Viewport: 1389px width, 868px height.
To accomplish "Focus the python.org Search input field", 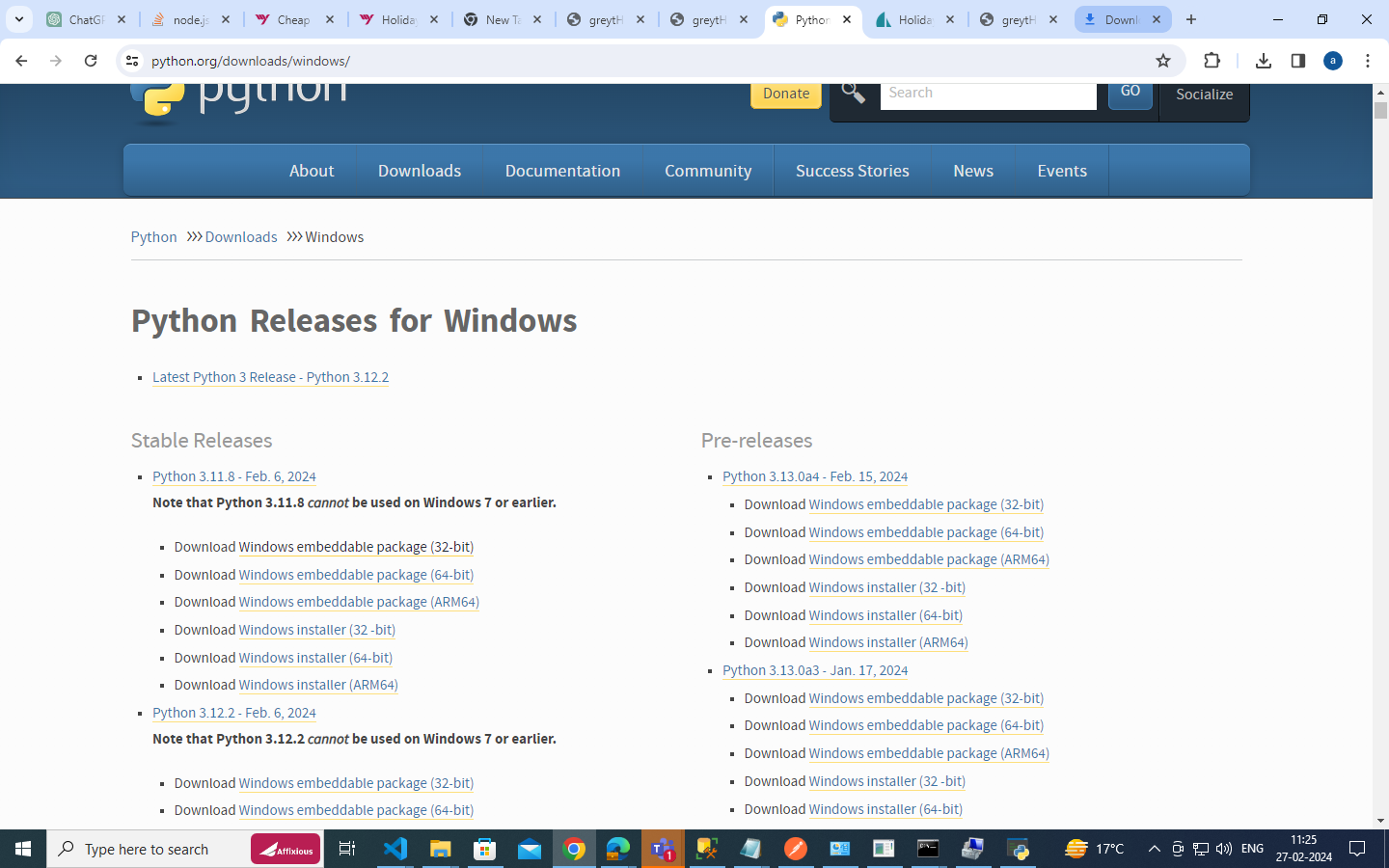I will coord(988,94).
